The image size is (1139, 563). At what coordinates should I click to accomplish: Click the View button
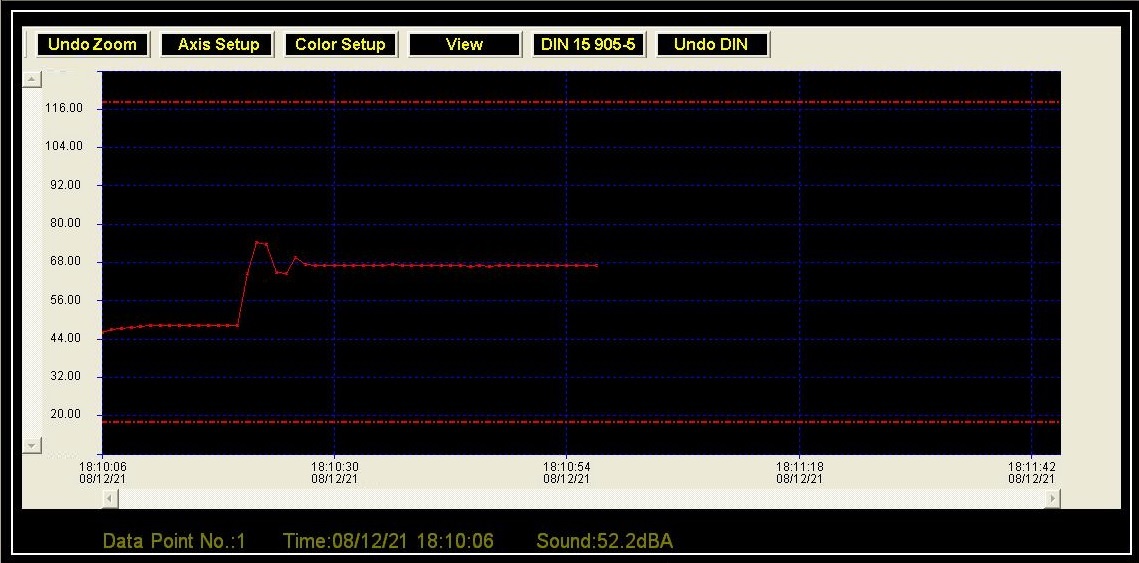click(x=464, y=44)
